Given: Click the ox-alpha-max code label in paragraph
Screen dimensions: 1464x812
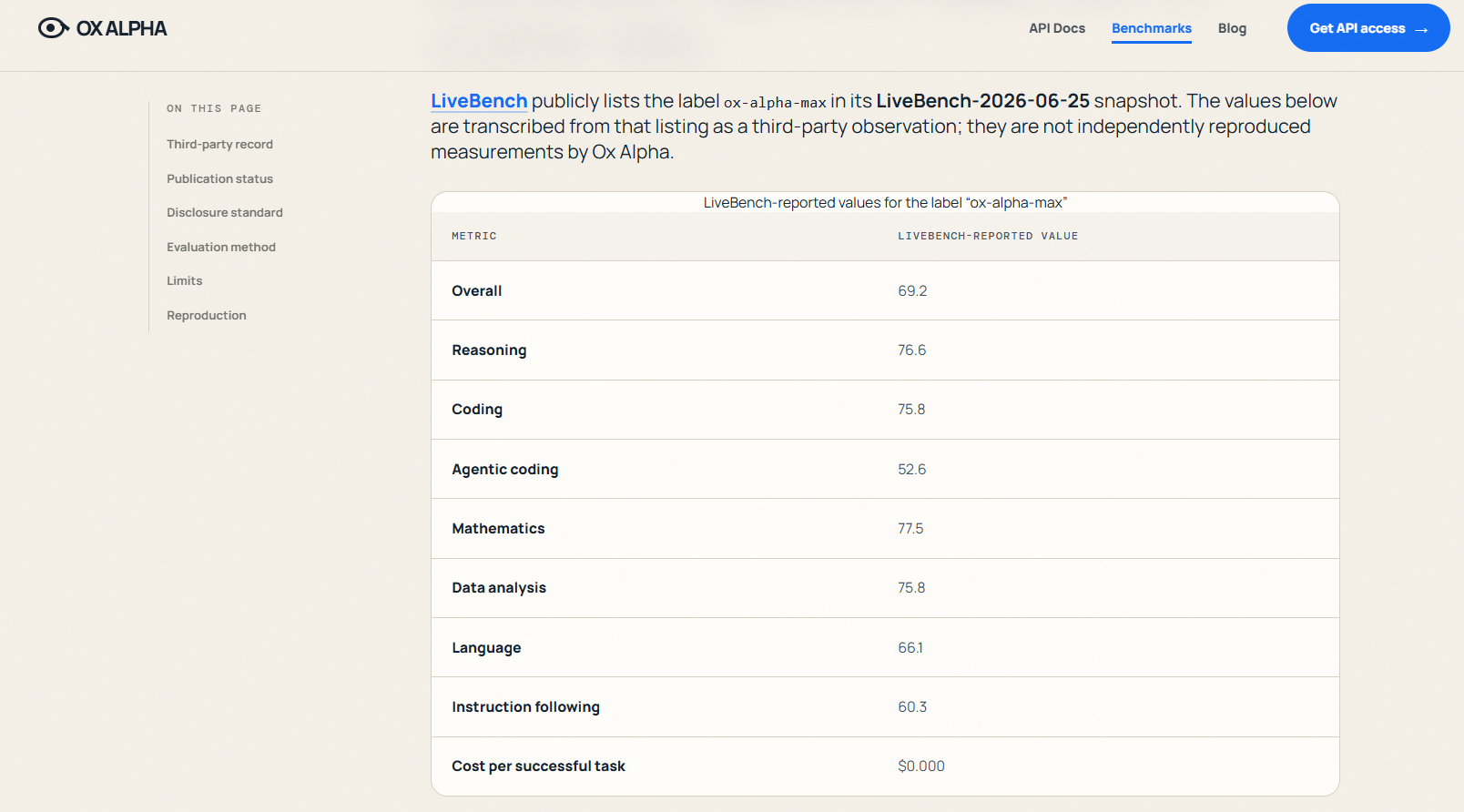Looking at the screenshot, I should click(775, 102).
